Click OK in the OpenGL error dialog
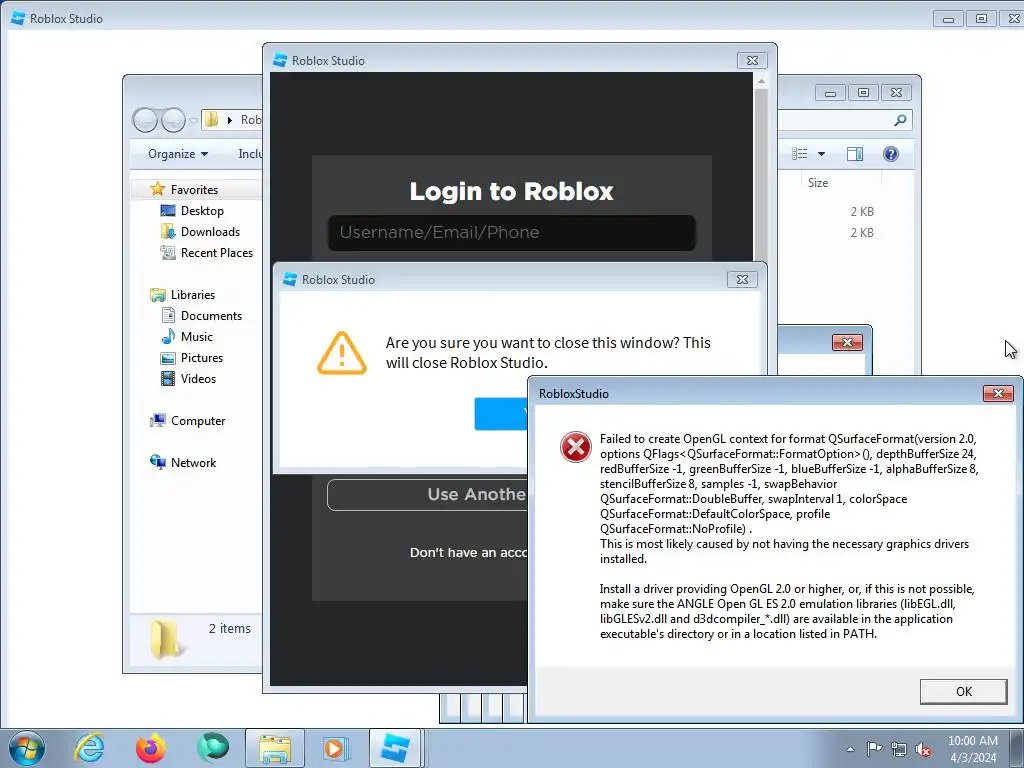 click(963, 692)
